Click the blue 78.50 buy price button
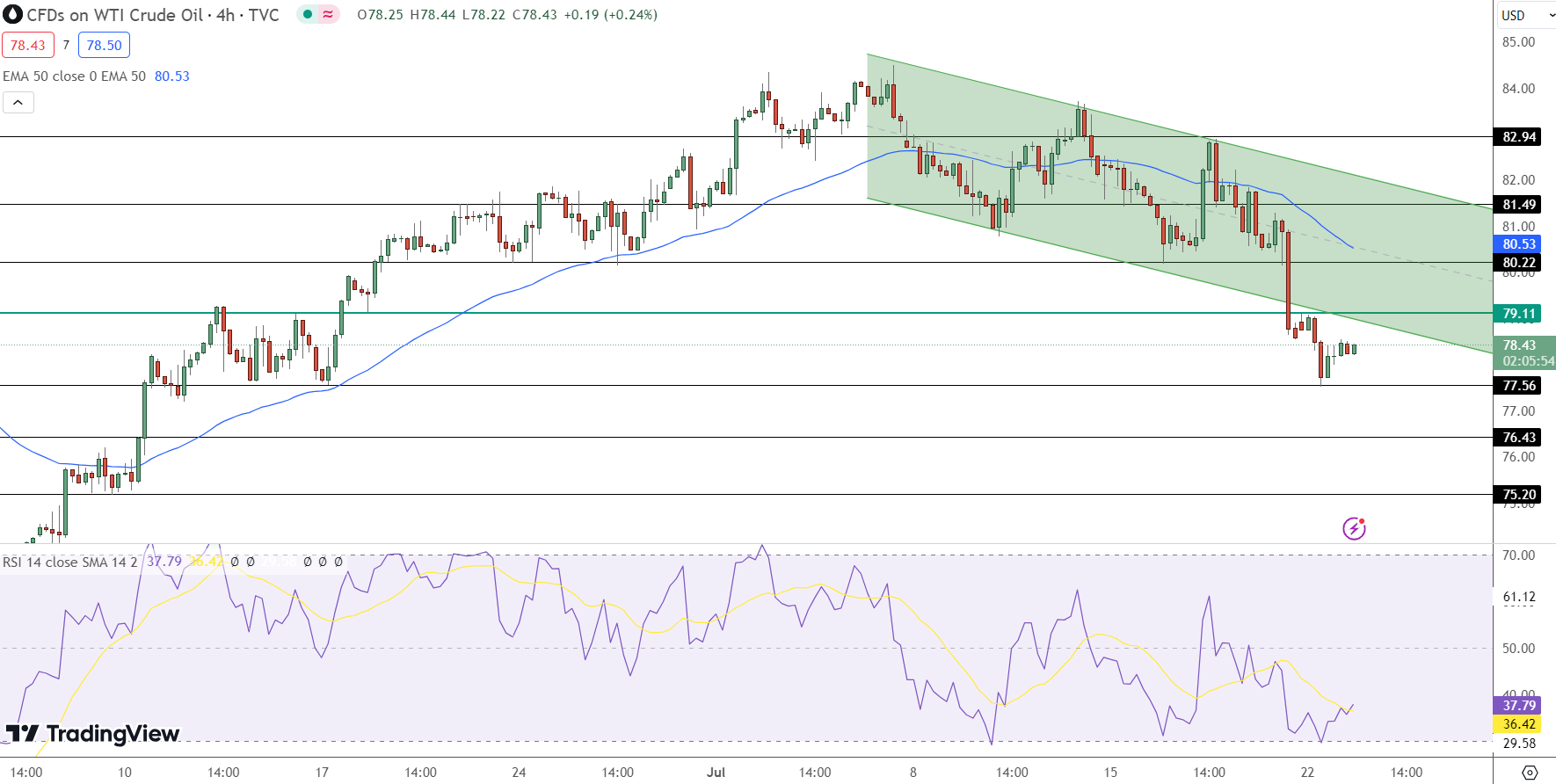This screenshot has width=1556, height=784. tap(104, 45)
